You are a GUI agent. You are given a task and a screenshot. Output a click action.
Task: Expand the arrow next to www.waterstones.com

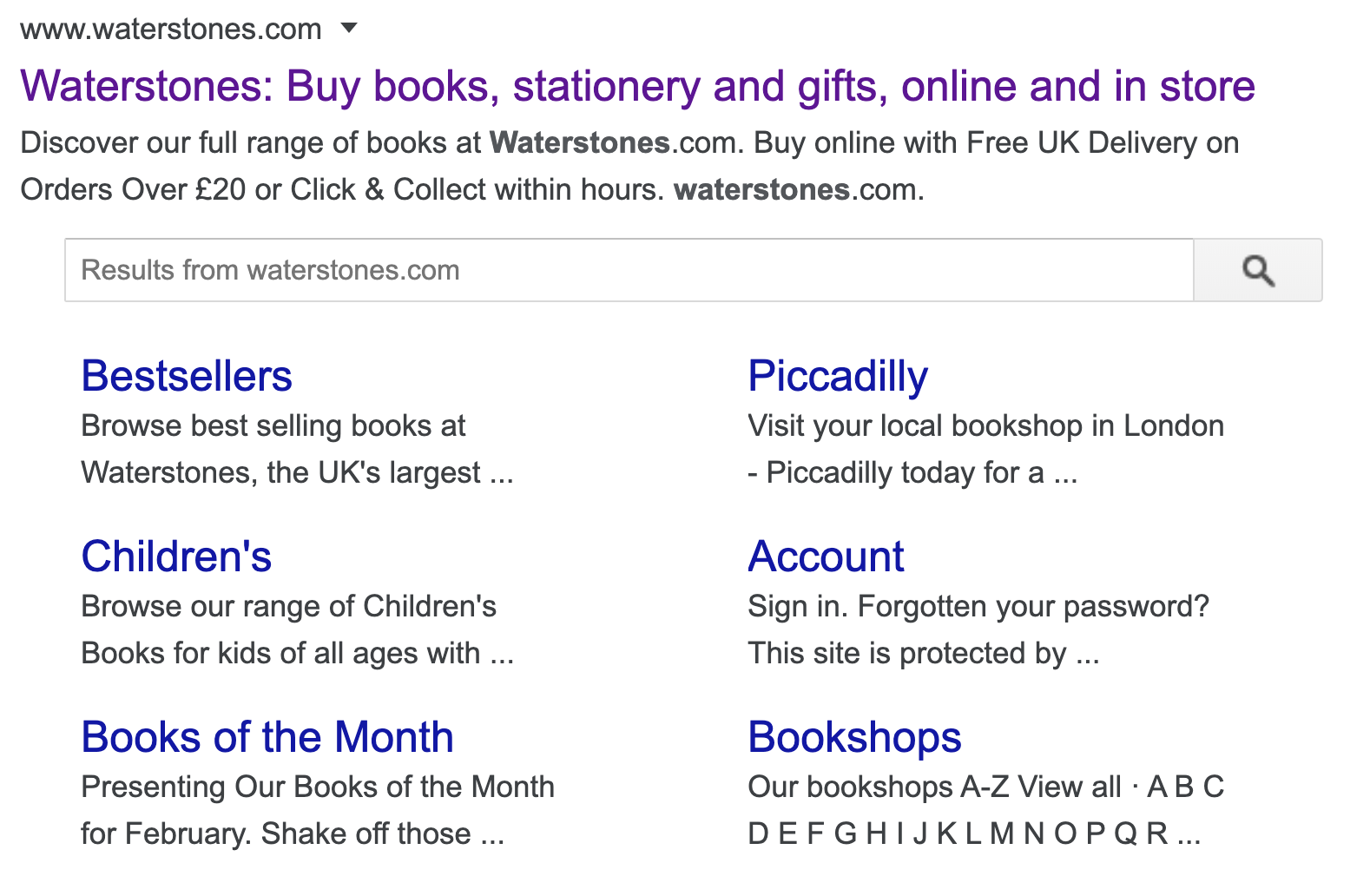click(x=349, y=29)
